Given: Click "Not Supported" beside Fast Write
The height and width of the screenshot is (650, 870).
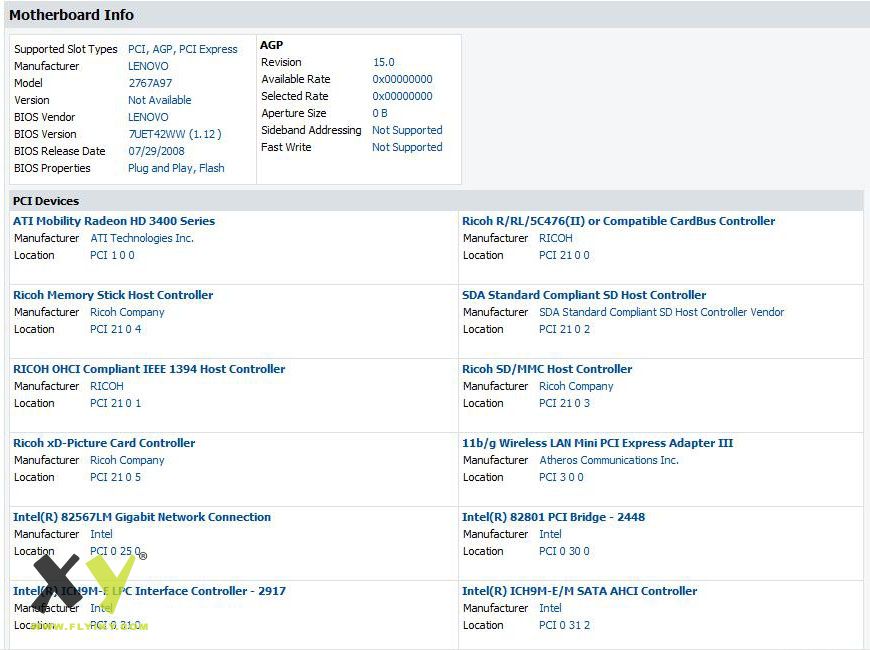Looking at the screenshot, I should (407, 147).
